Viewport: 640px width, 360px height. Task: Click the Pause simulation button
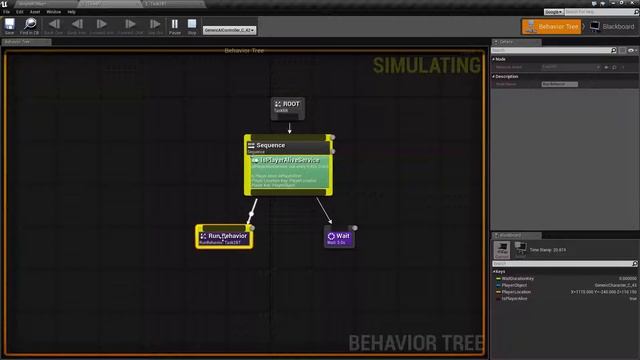pos(175,26)
